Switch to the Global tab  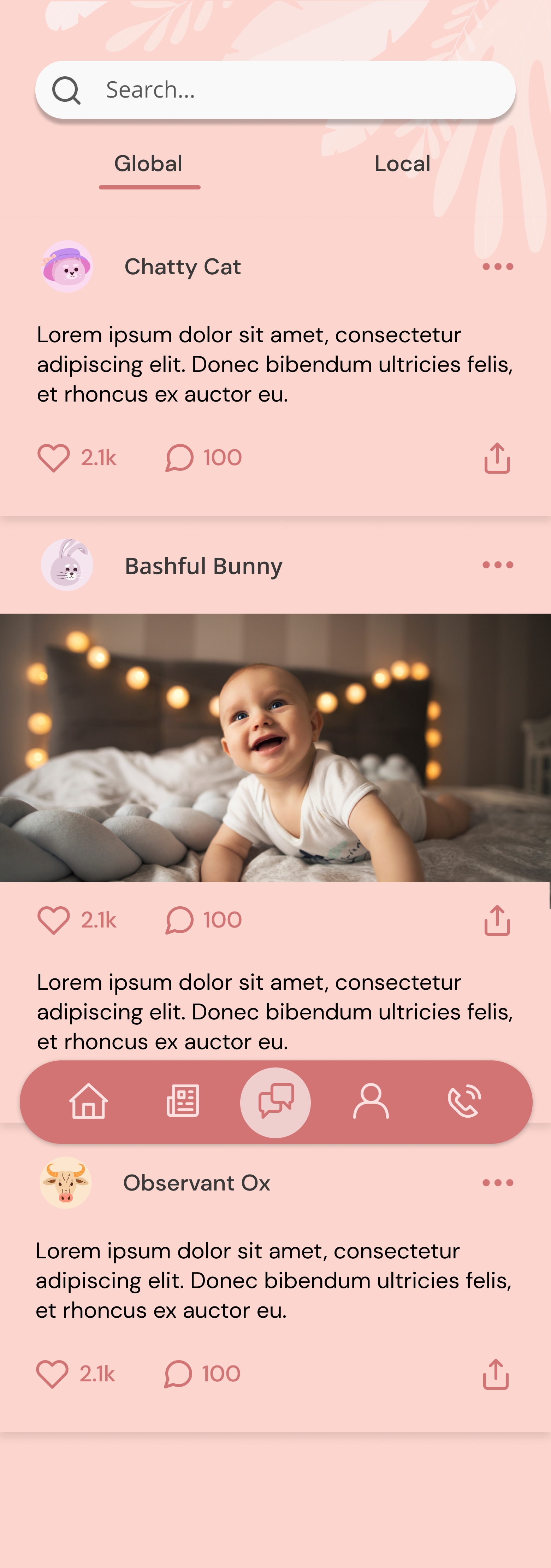point(148,164)
